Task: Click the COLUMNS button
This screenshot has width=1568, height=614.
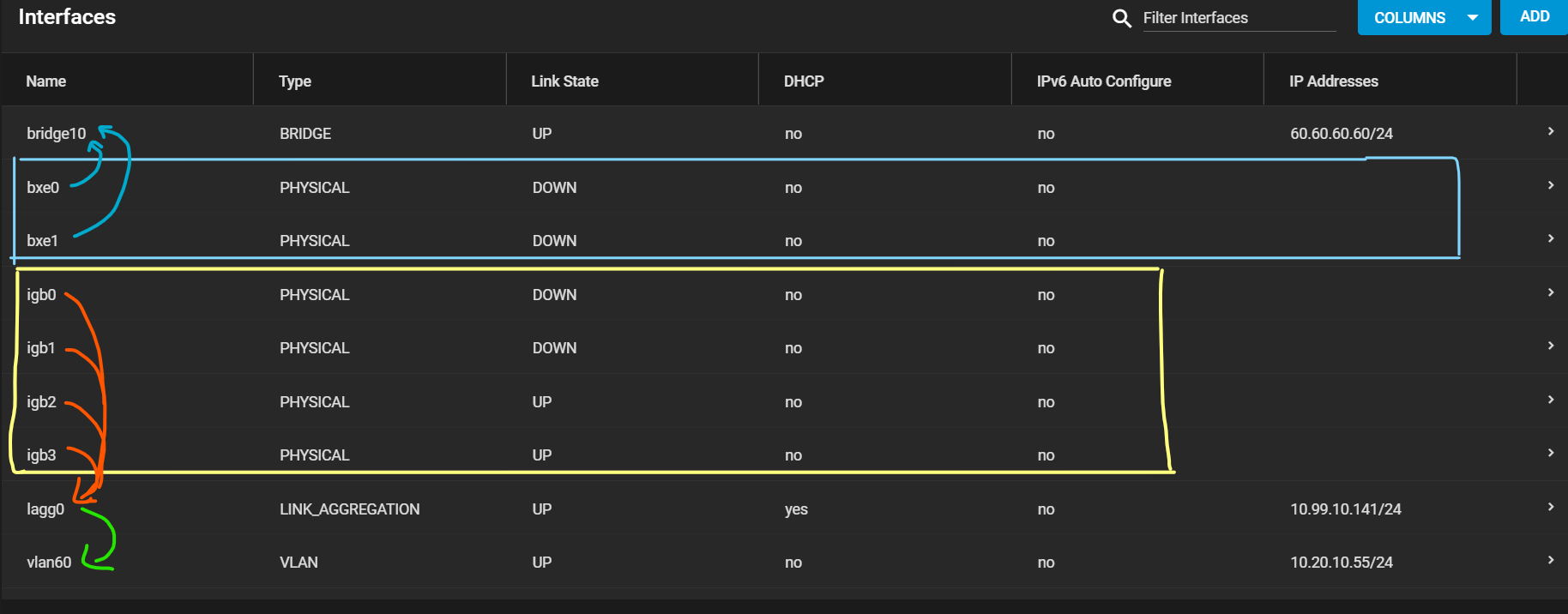Action: click(1424, 17)
